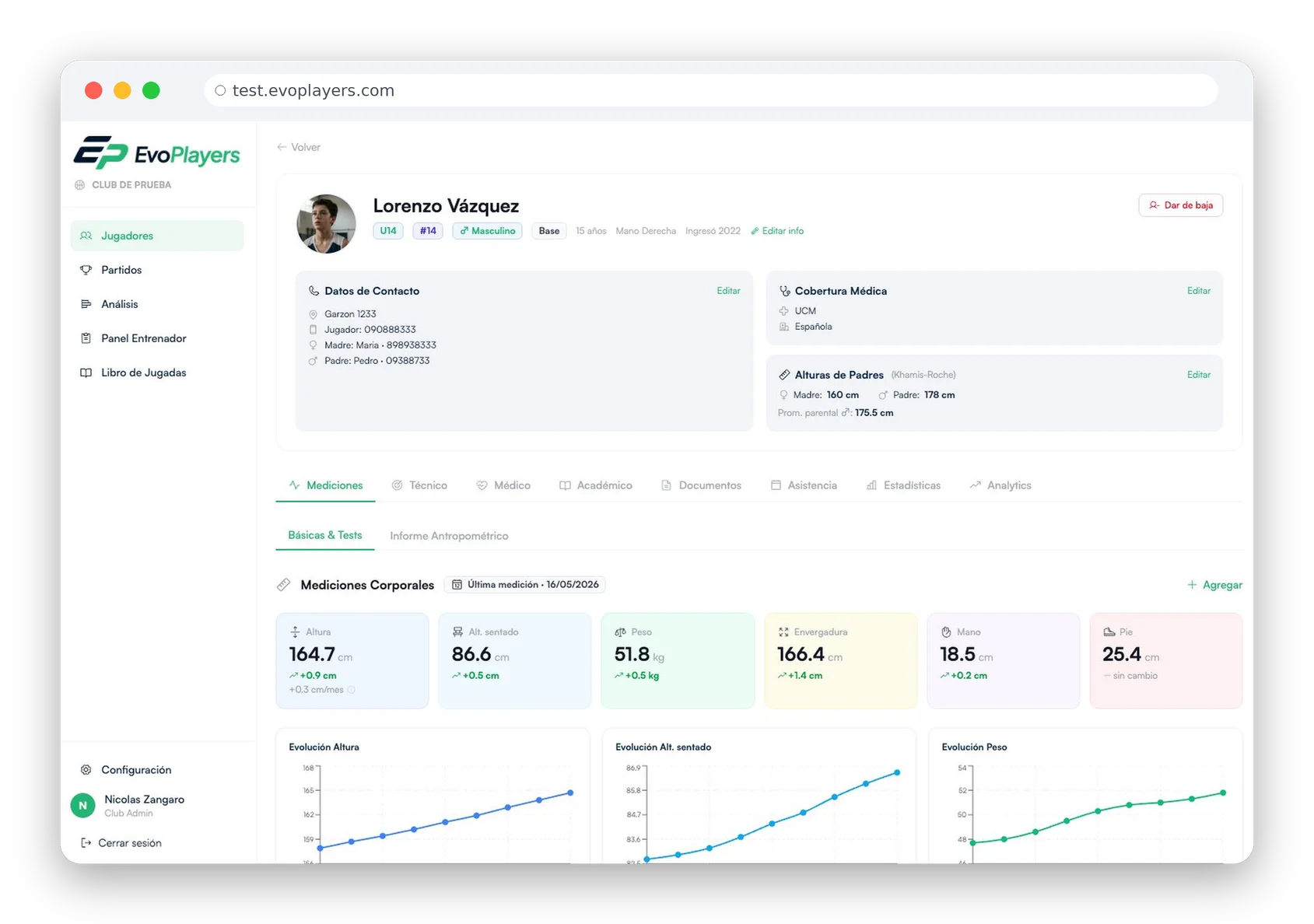The height and width of the screenshot is (924, 1314).
Task: Edit Datos de Contacto section
Action: coord(728,291)
